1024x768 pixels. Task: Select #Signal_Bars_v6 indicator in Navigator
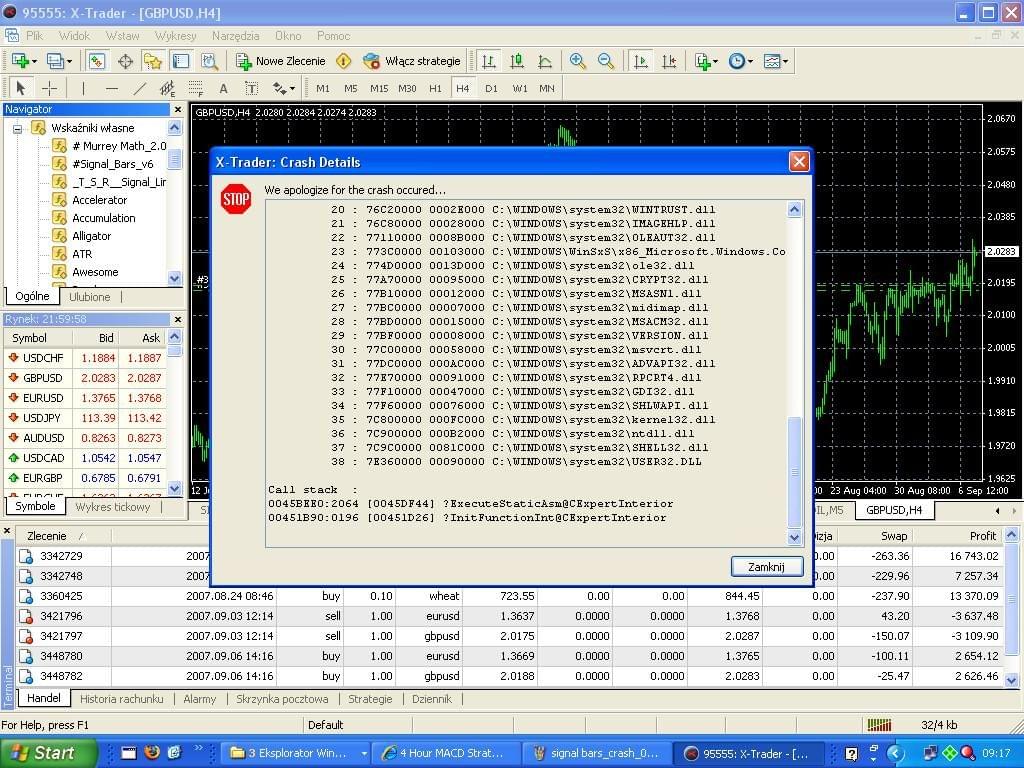coord(113,164)
